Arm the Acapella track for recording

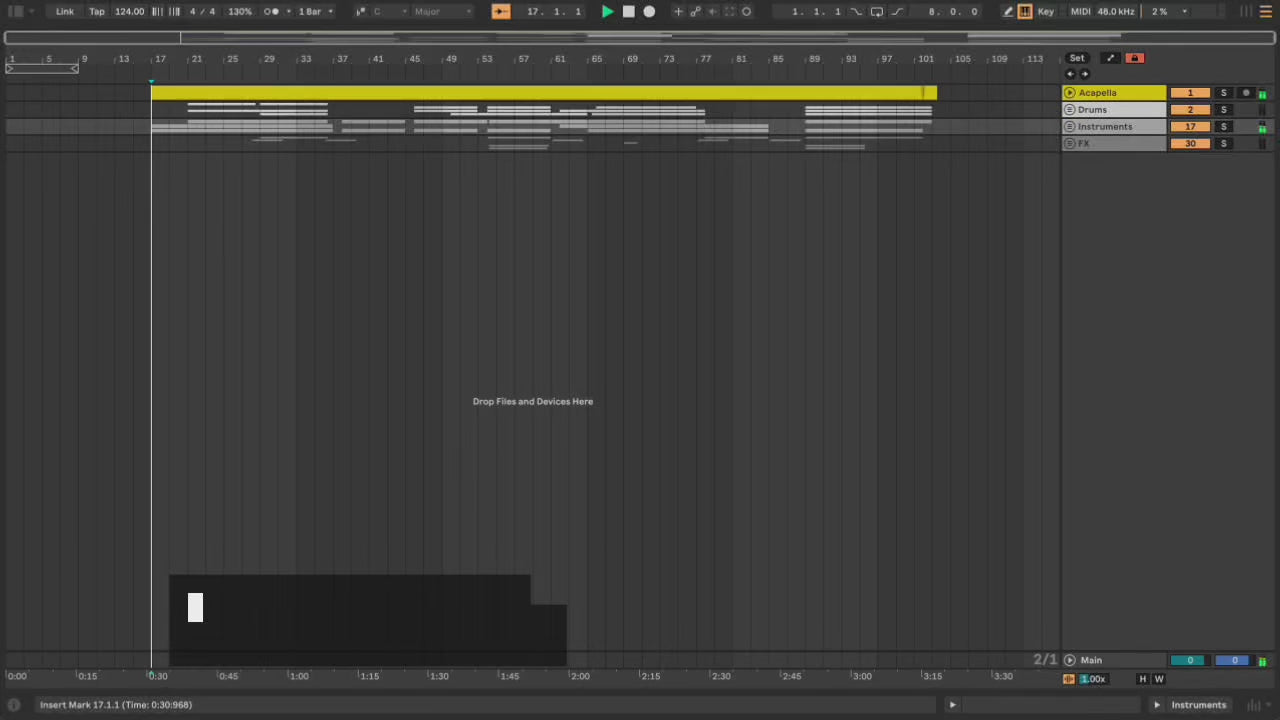tap(1246, 93)
